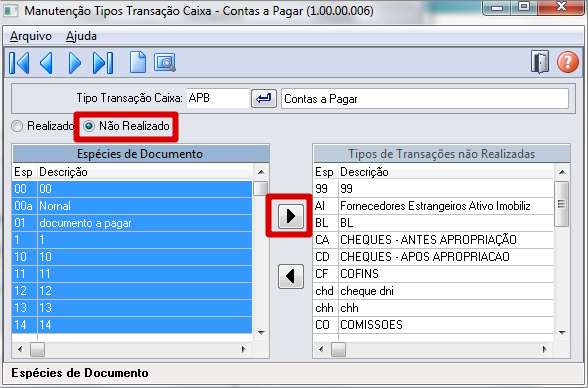The image size is (588, 388).
Task: Select the CO COMISSOES row
Action: 434,325
